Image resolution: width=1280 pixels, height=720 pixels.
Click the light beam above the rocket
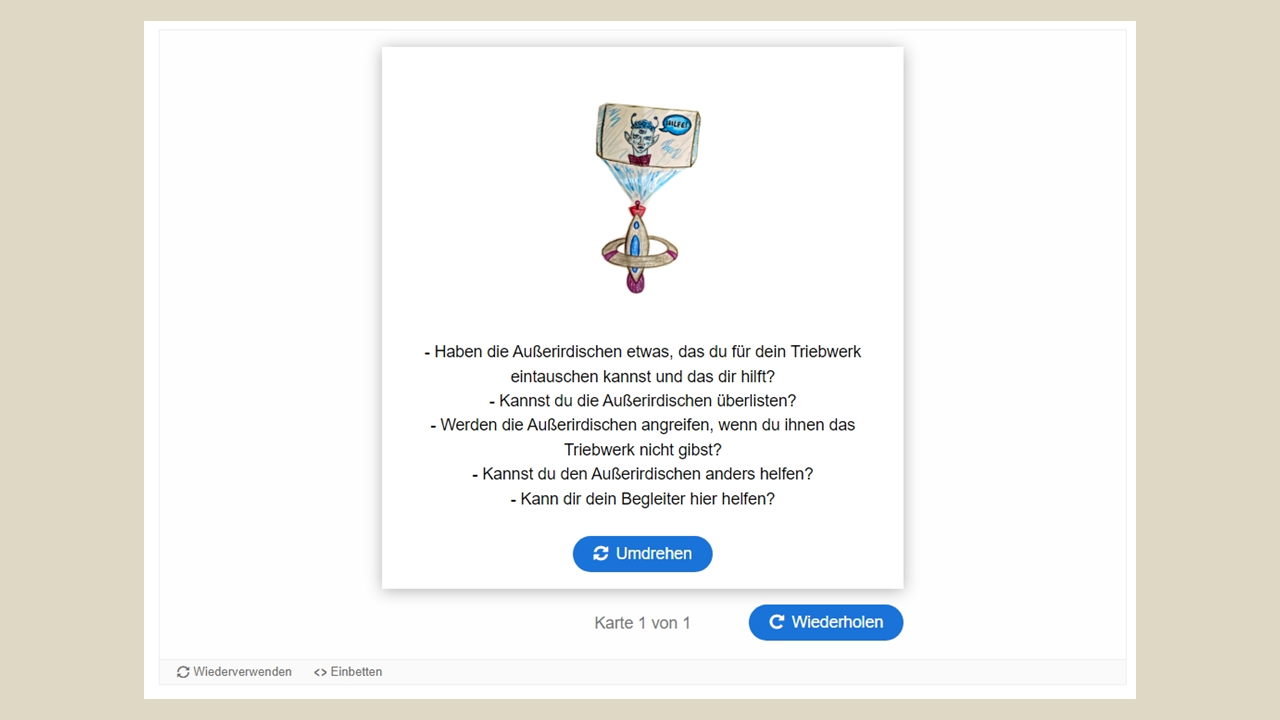[x=640, y=183]
